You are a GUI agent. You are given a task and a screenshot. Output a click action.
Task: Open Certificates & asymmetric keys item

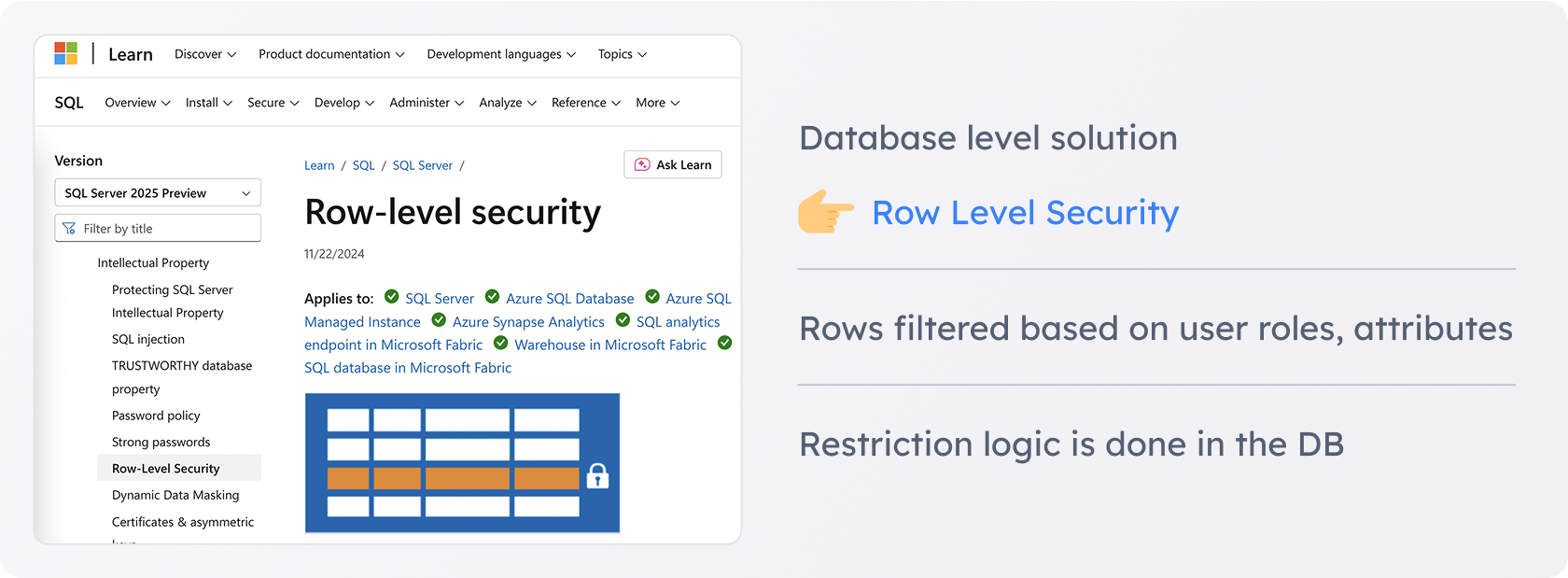point(183,523)
